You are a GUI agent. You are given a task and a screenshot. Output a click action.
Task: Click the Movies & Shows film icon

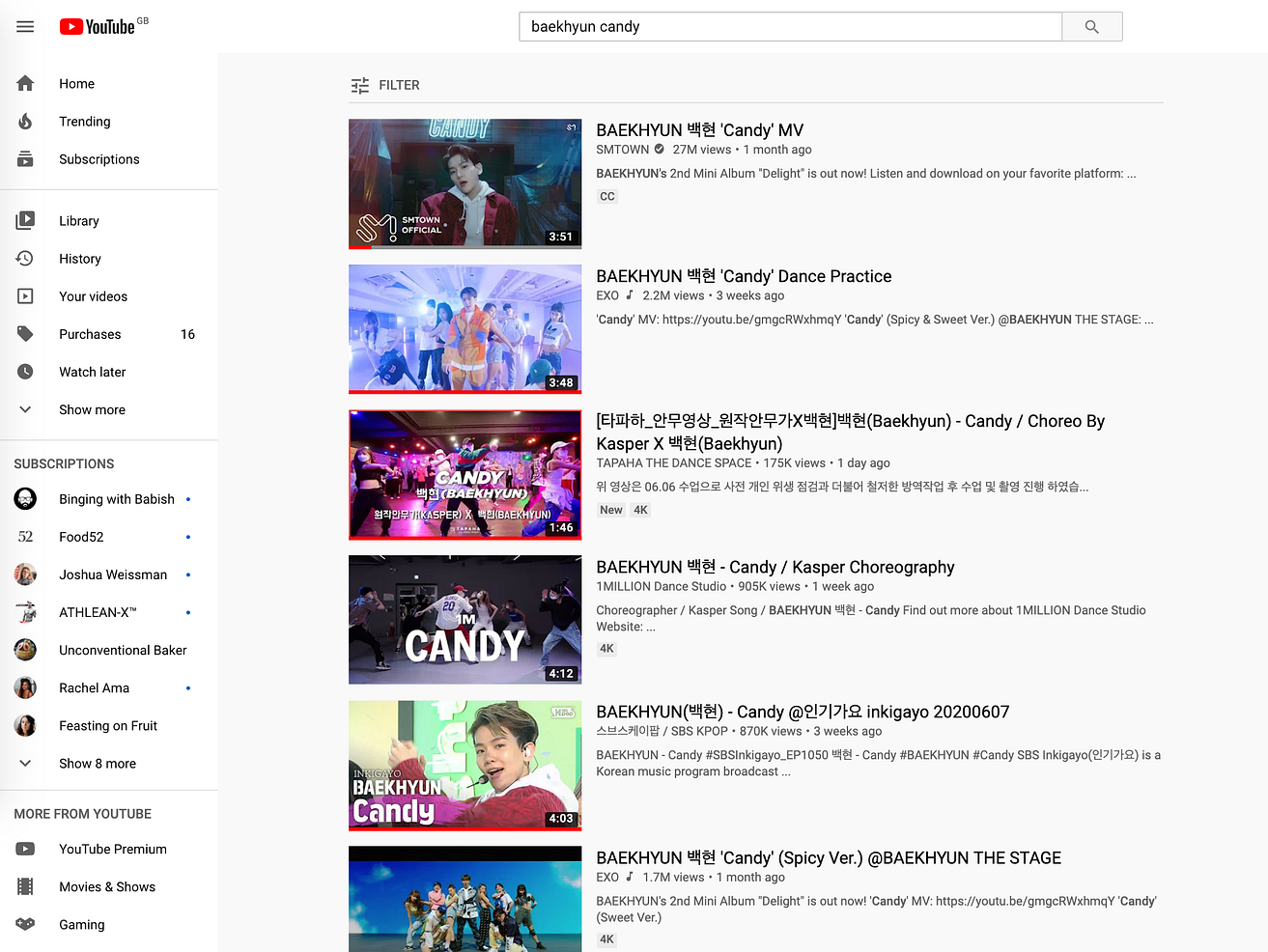[x=25, y=886]
